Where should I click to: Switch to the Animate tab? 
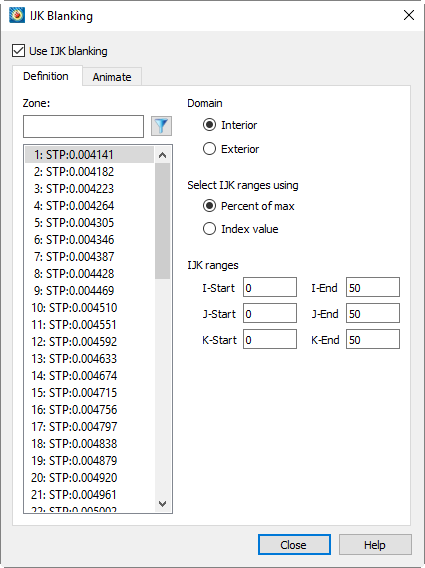112,77
